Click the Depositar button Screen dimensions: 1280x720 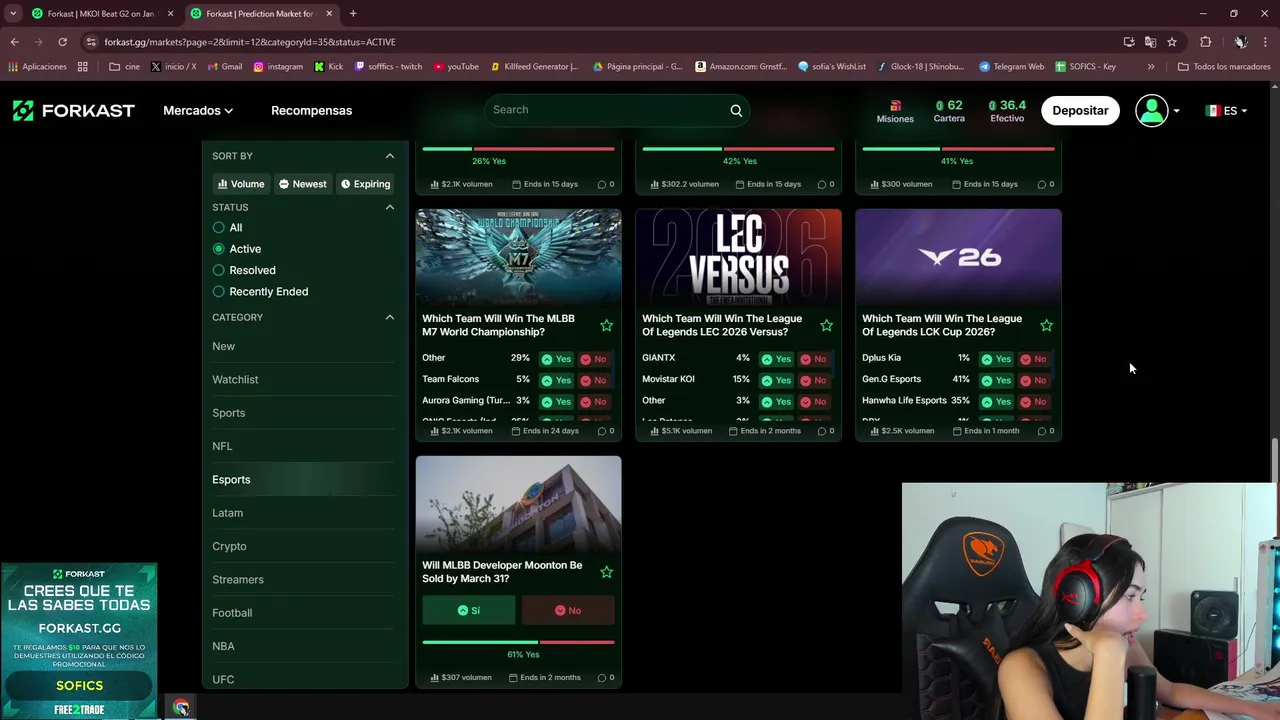pos(1080,110)
